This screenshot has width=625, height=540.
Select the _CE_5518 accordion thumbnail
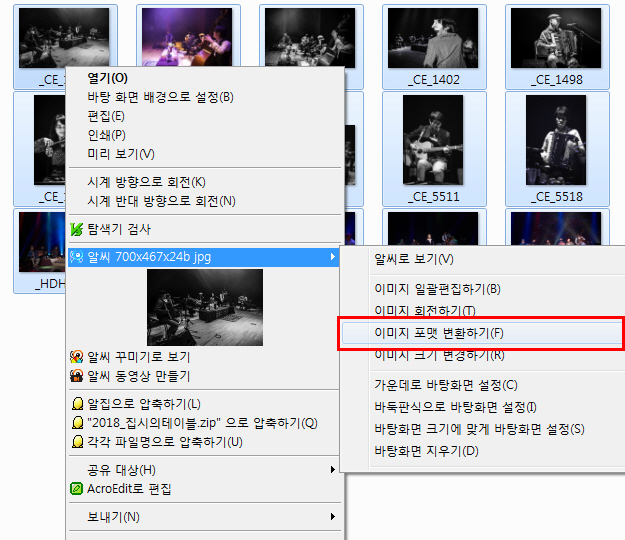coord(556,140)
